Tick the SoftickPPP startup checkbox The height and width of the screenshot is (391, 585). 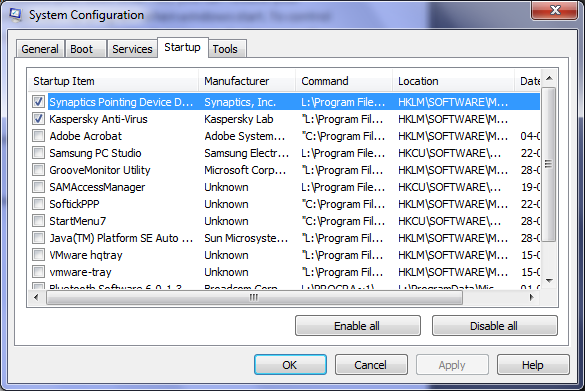pyautogui.click(x=38, y=204)
